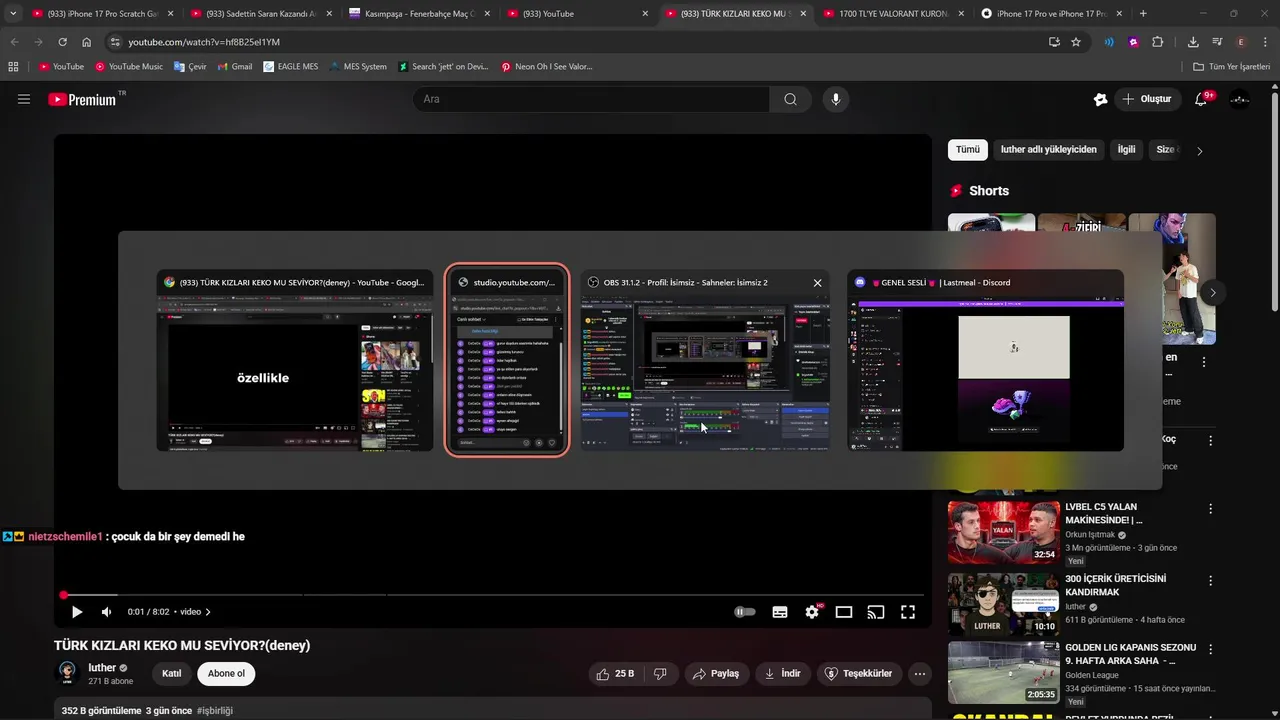1280x720 pixels.
Task: Open Tüm Yer İşaretleri folder
Action: pos(1232,67)
